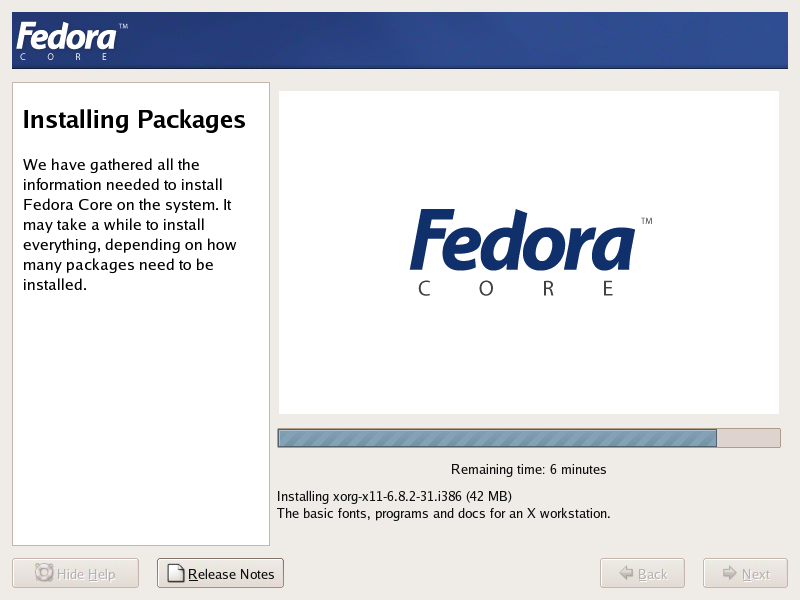Viewport: 800px width, 600px height.
Task: Click the X workstation package description line
Action: [443, 513]
